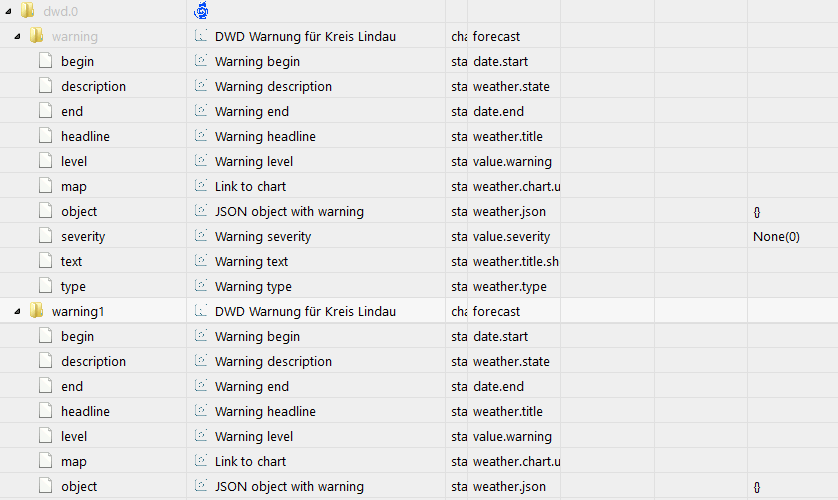
Task: Select file icon of headline under warning
Action: (45, 136)
